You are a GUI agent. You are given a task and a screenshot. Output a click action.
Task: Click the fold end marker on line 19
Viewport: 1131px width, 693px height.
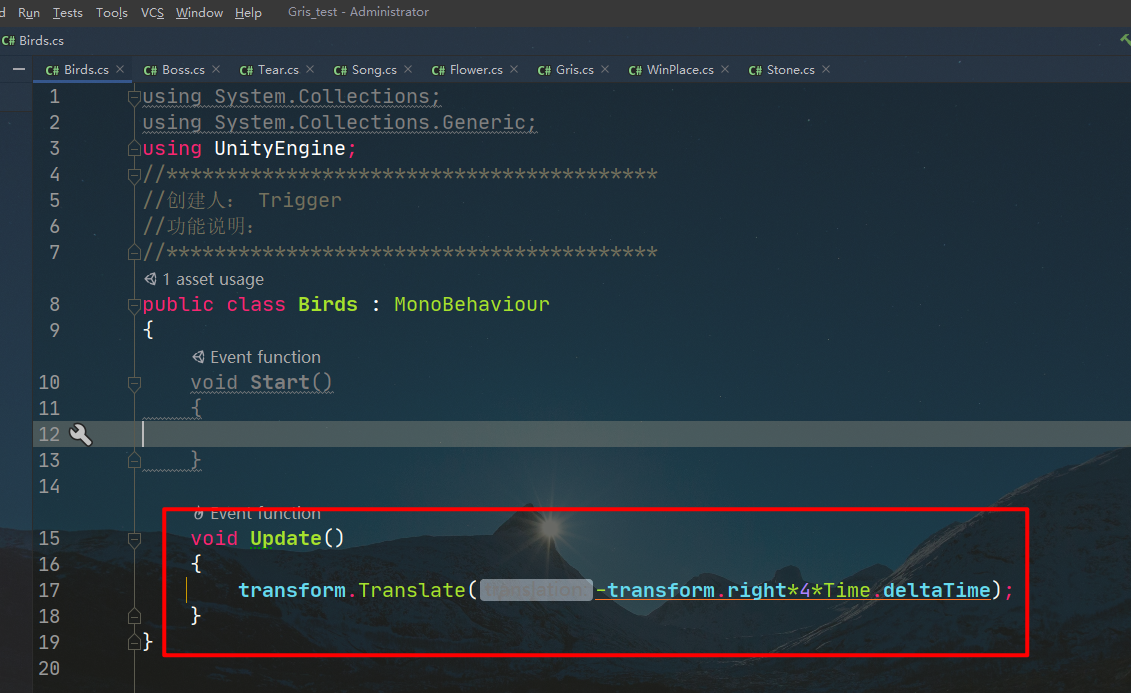click(x=134, y=642)
